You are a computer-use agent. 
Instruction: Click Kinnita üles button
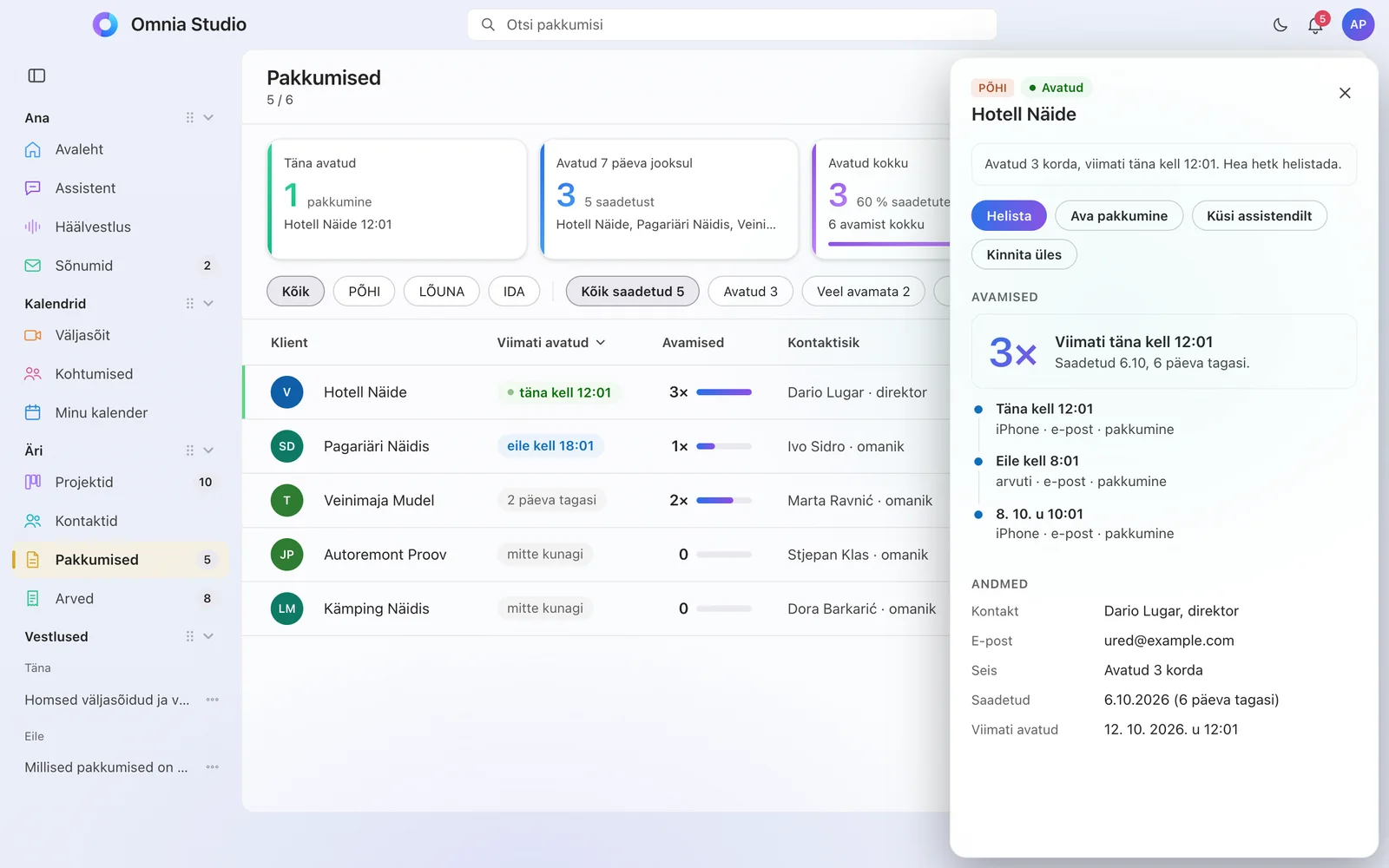(1024, 254)
